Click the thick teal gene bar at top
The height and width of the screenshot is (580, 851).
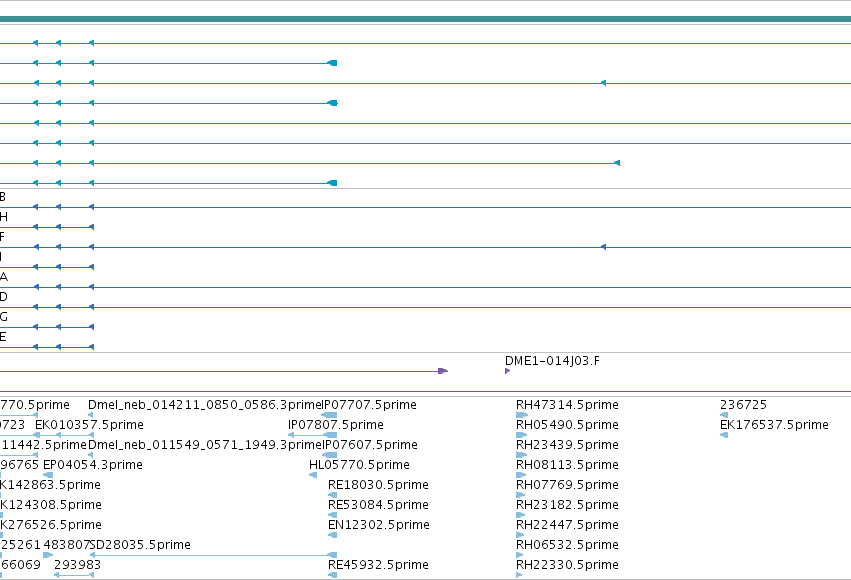[x=426, y=19]
